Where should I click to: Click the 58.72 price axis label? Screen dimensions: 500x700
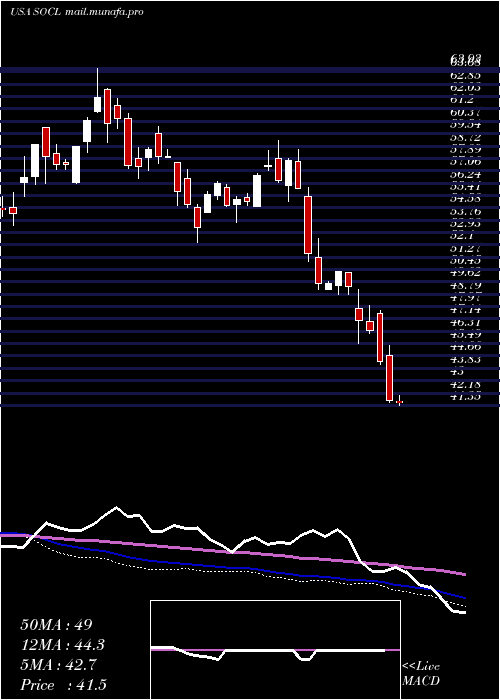pos(465,138)
